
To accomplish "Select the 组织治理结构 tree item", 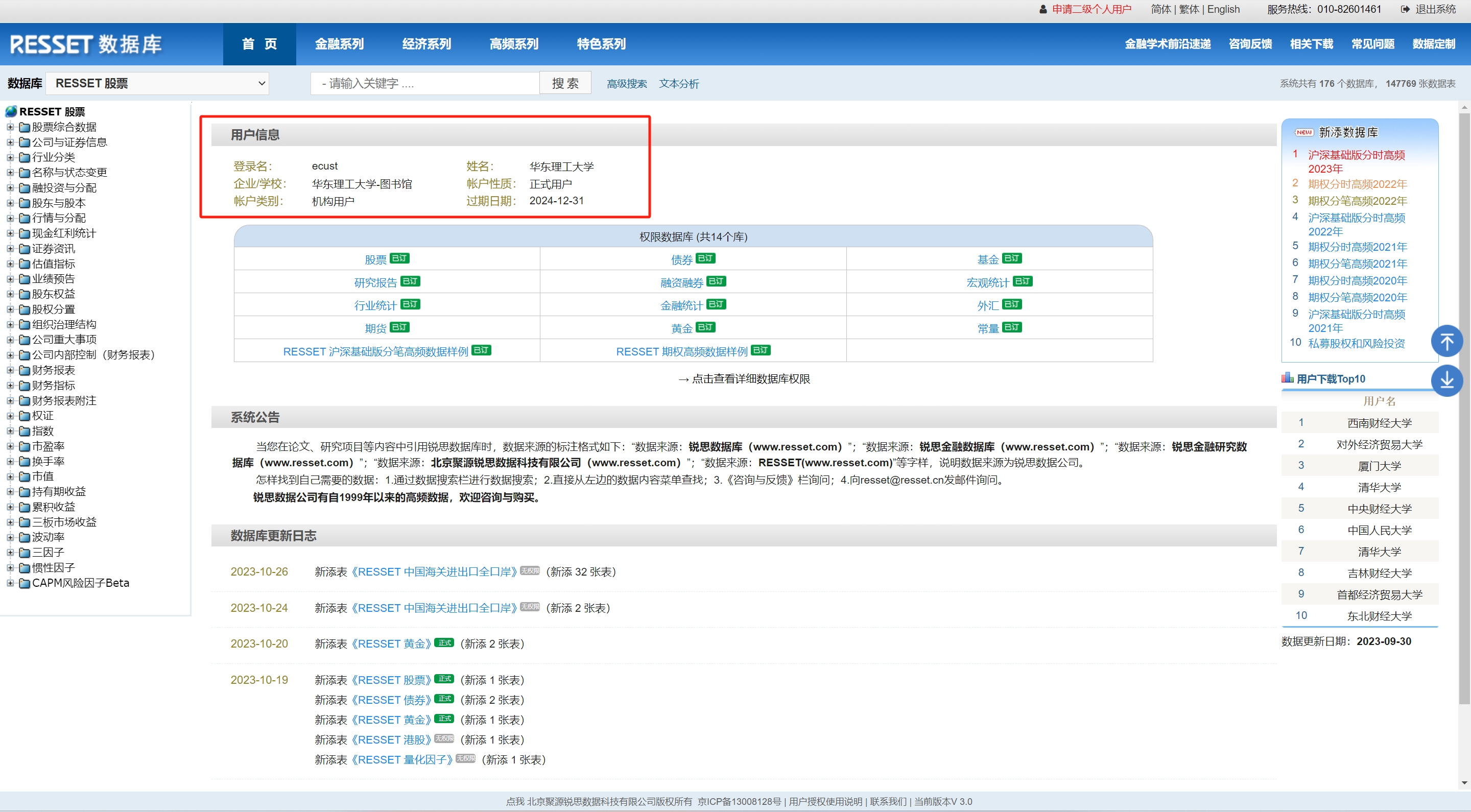I will (64, 324).
